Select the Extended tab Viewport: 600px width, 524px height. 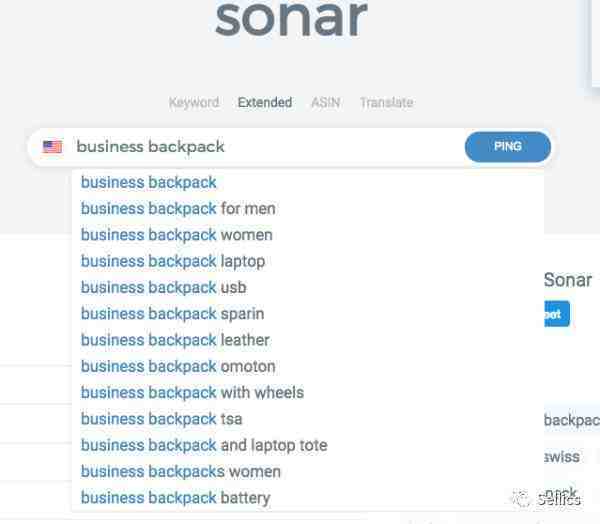pos(265,102)
